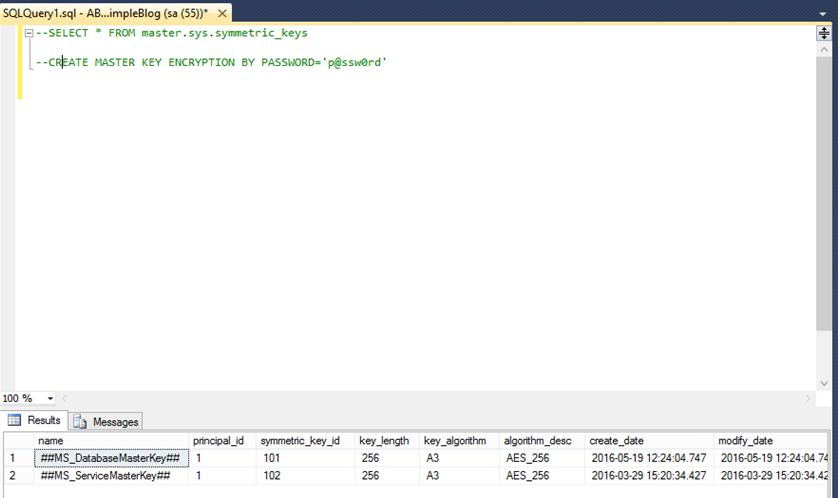Click the modify_date column header
Viewport: 840px width, 498px height.
(x=770, y=441)
